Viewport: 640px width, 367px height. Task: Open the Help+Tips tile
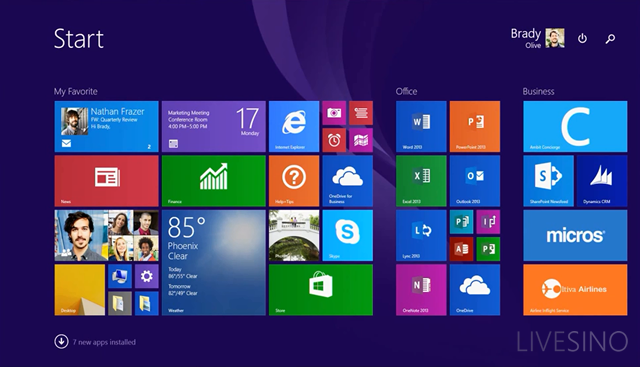click(294, 181)
